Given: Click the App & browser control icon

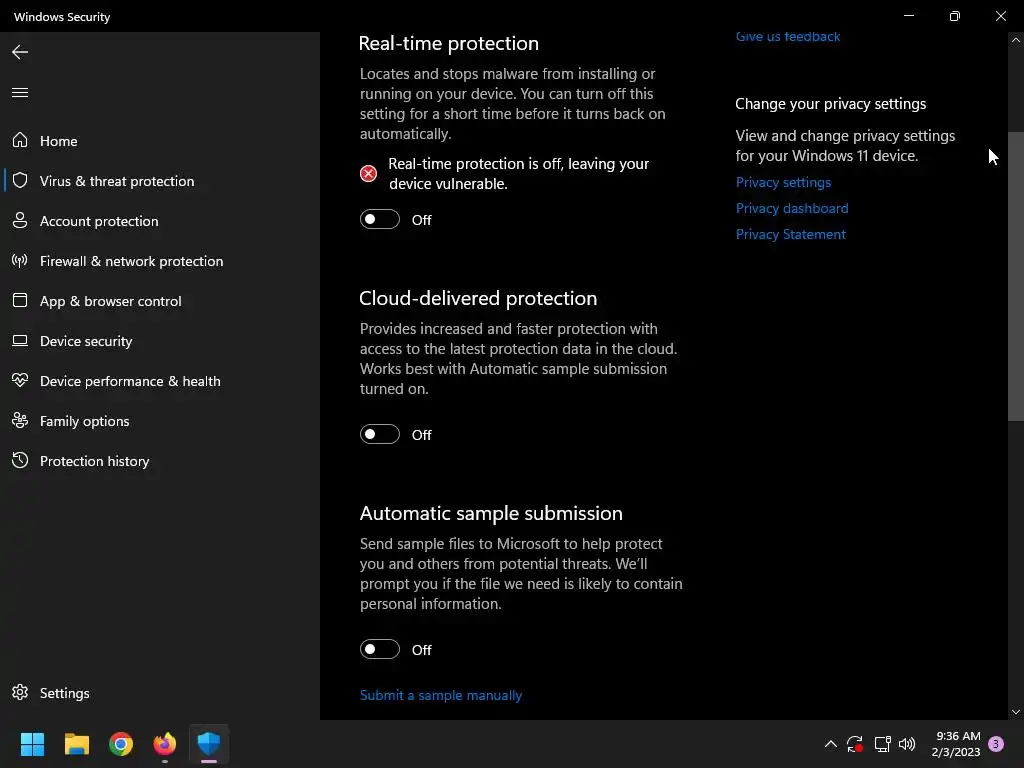Looking at the screenshot, I should click(20, 301).
